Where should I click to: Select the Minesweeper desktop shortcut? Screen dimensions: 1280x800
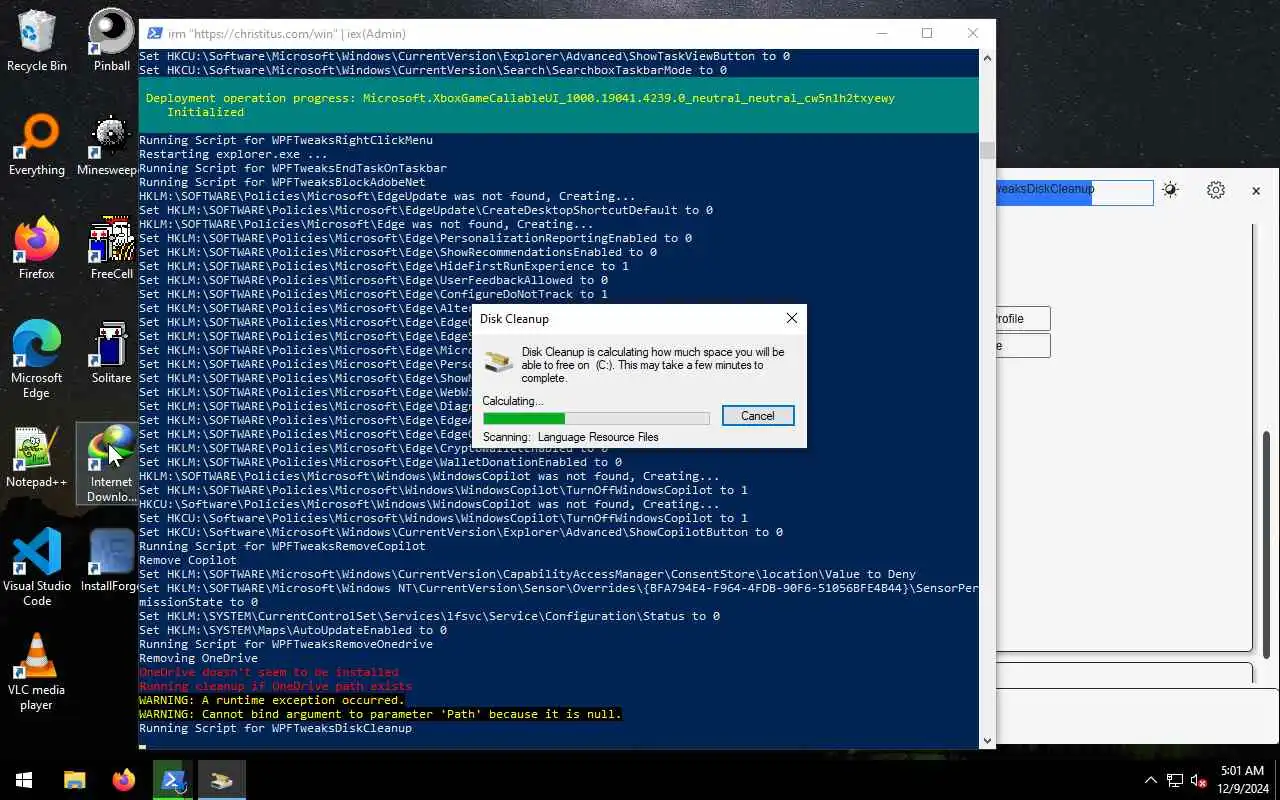109,146
